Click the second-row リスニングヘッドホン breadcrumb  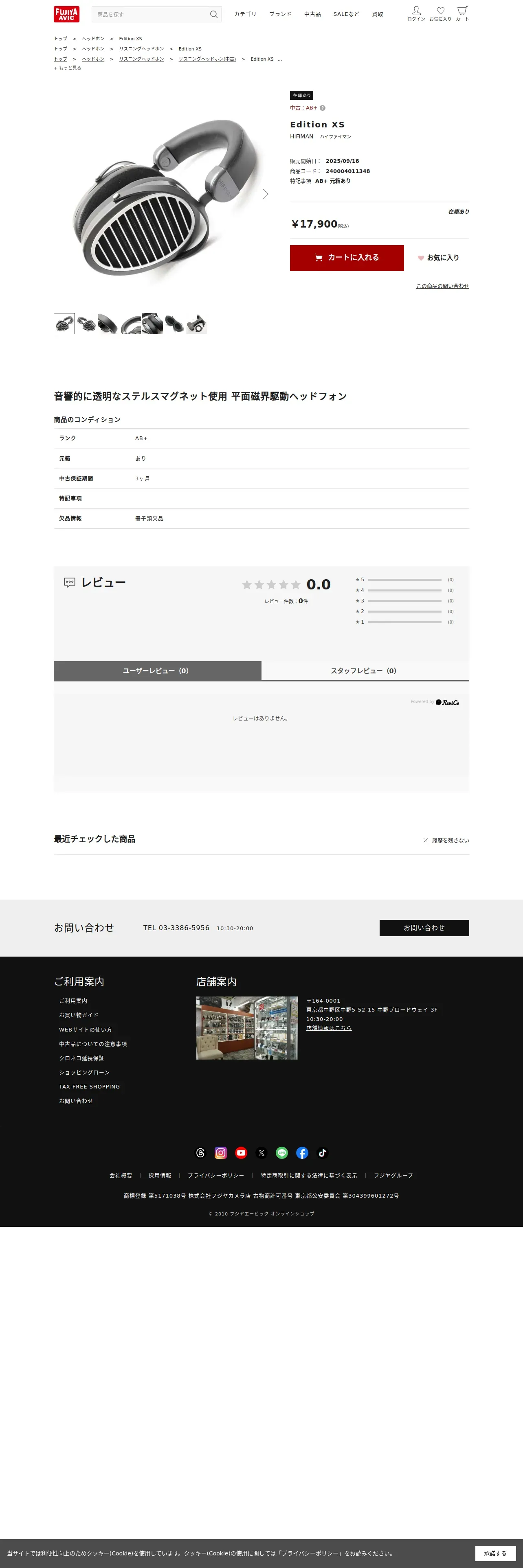coord(141,49)
